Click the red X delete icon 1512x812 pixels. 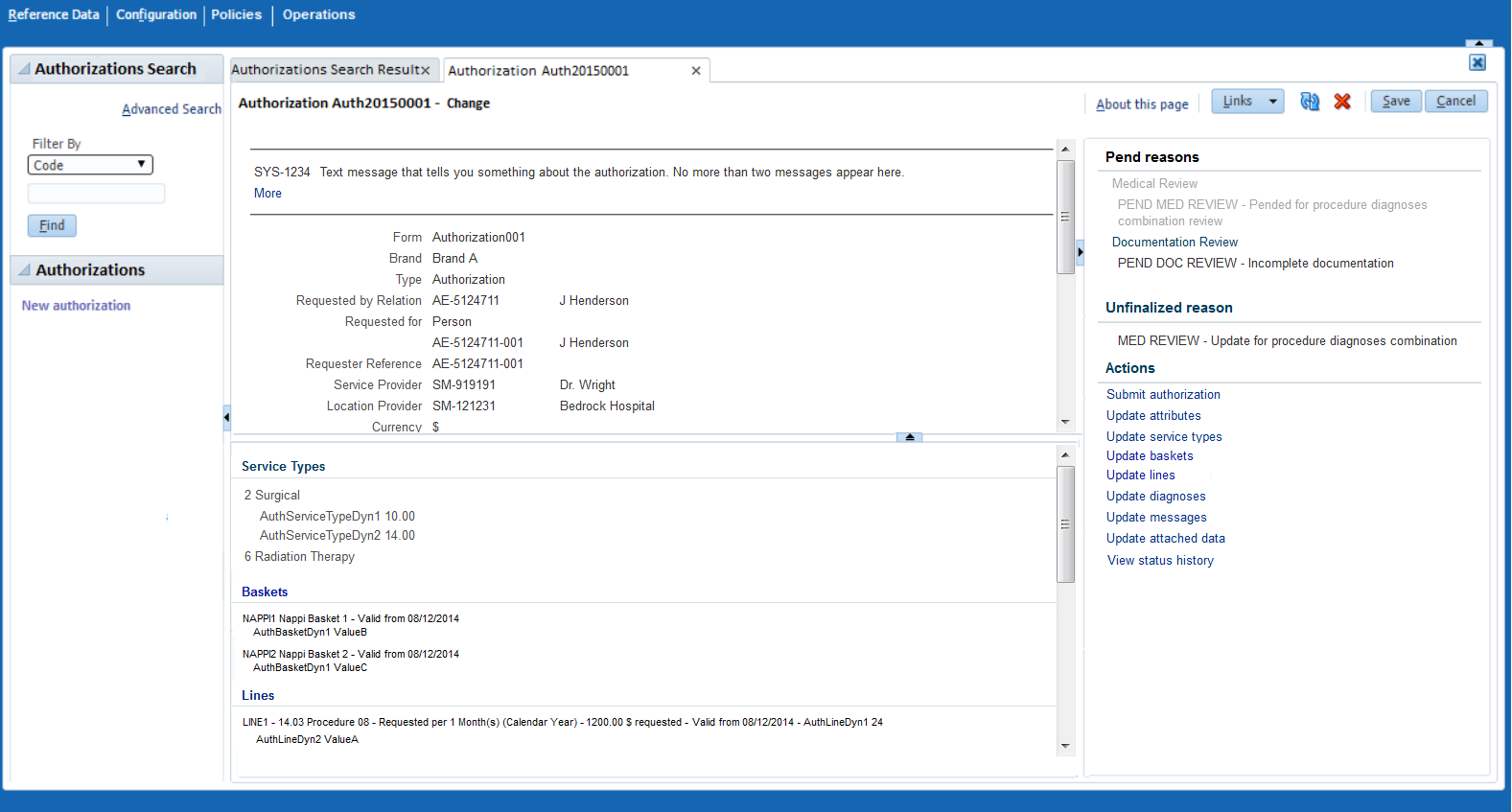1342,102
